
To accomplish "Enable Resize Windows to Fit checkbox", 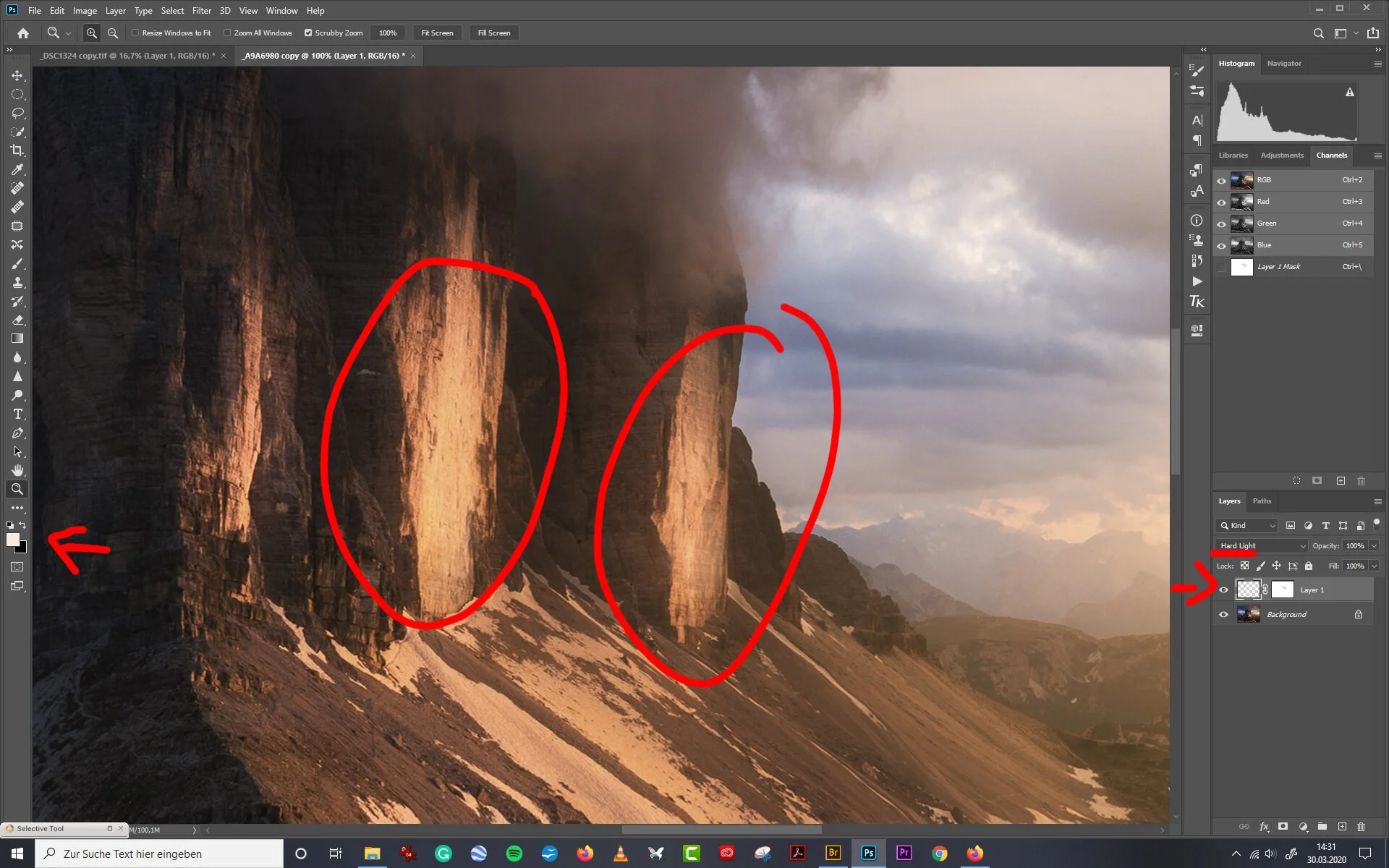I will pyautogui.click(x=135, y=33).
